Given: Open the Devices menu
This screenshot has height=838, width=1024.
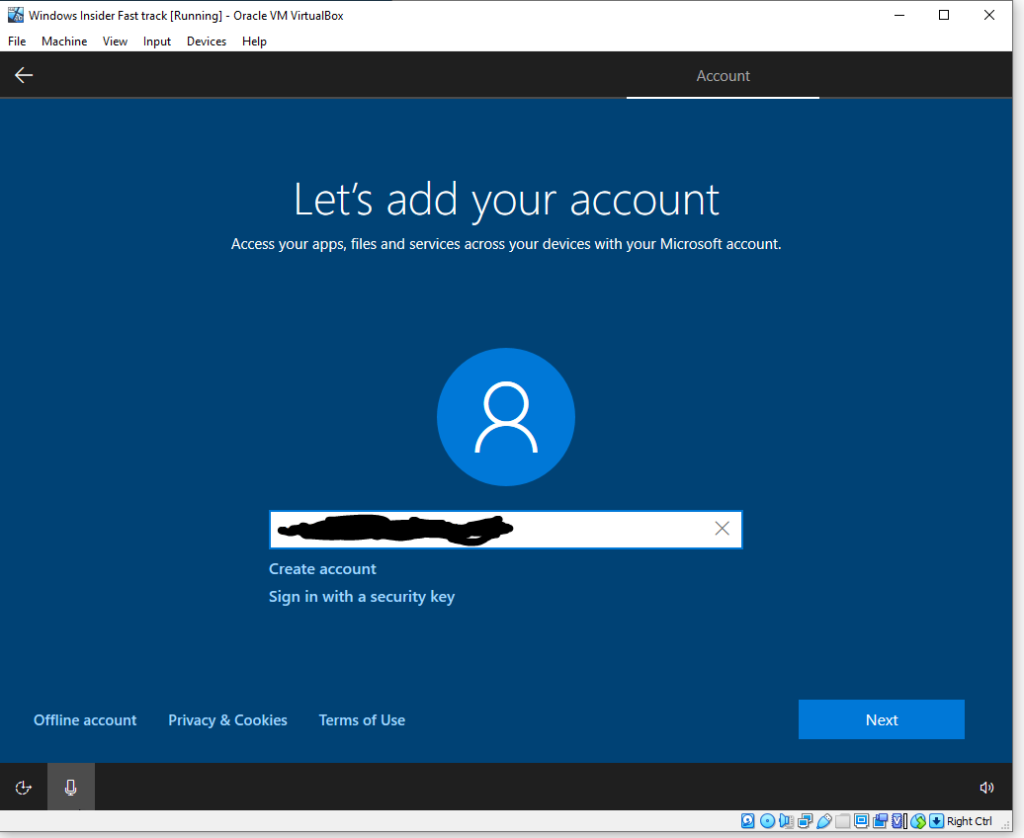Looking at the screenshot, I should tap(206, 41).
